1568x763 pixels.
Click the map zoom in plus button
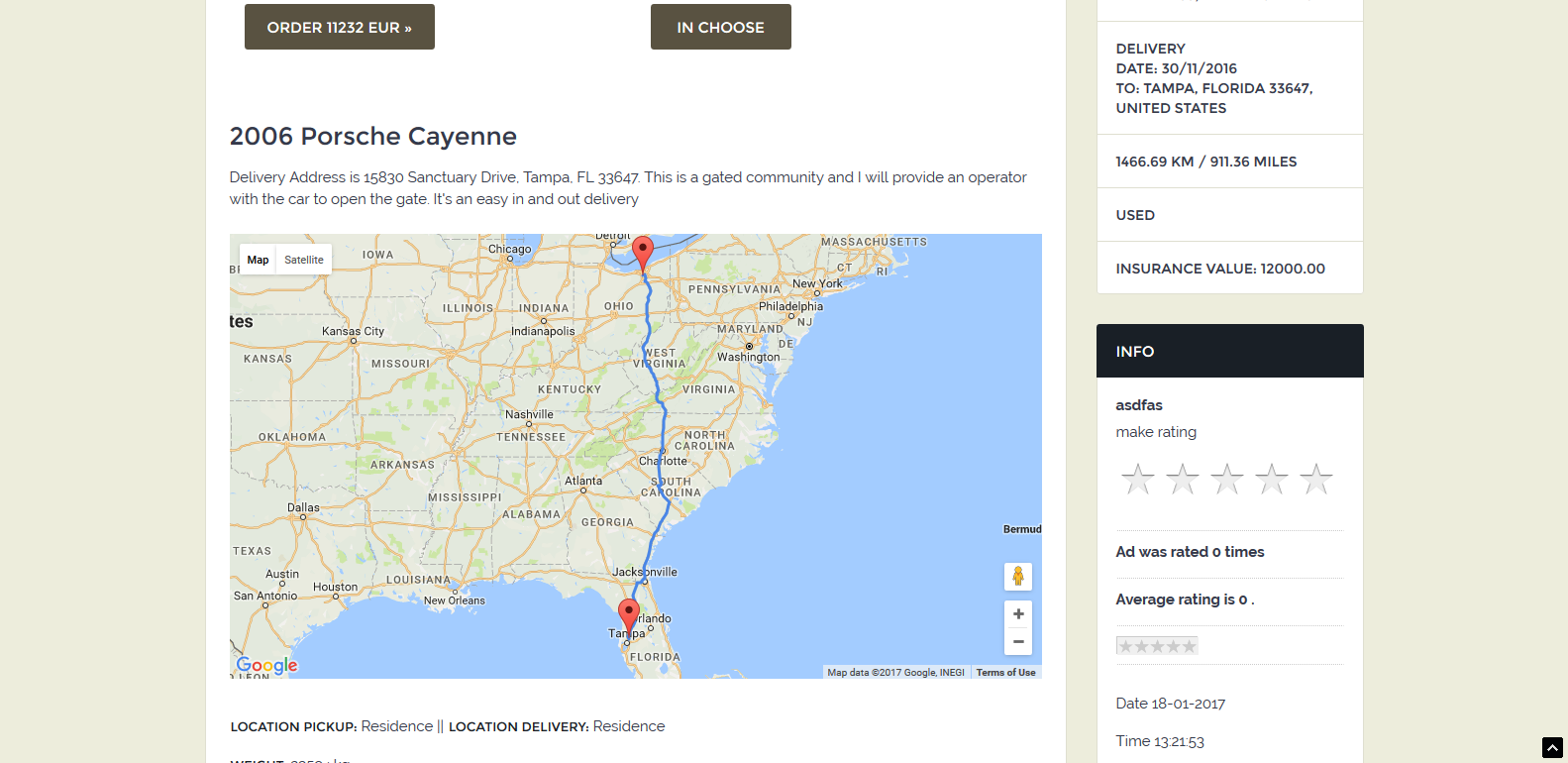(x=1017, y=614)
